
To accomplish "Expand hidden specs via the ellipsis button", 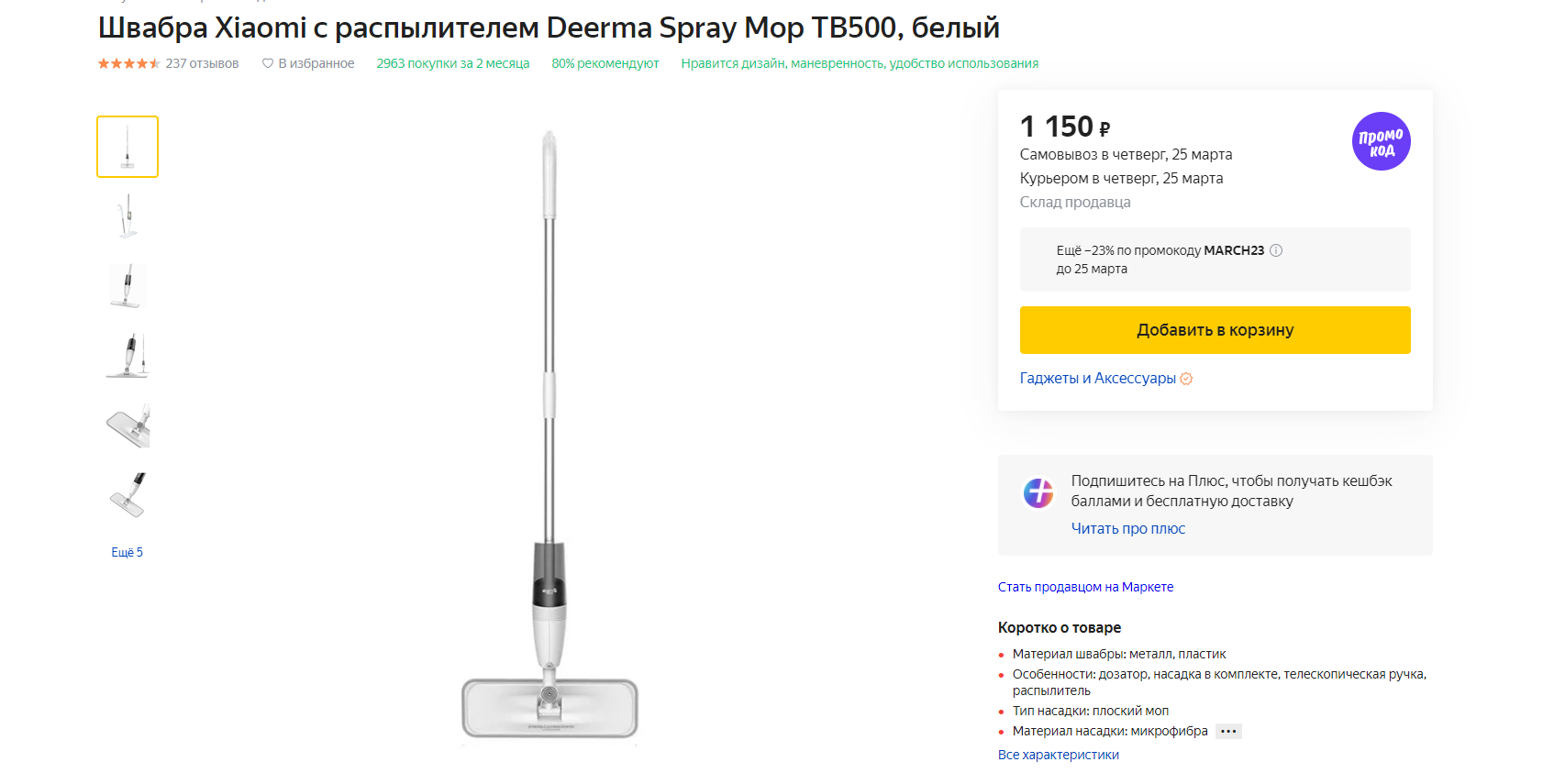I will (1228, 731).
